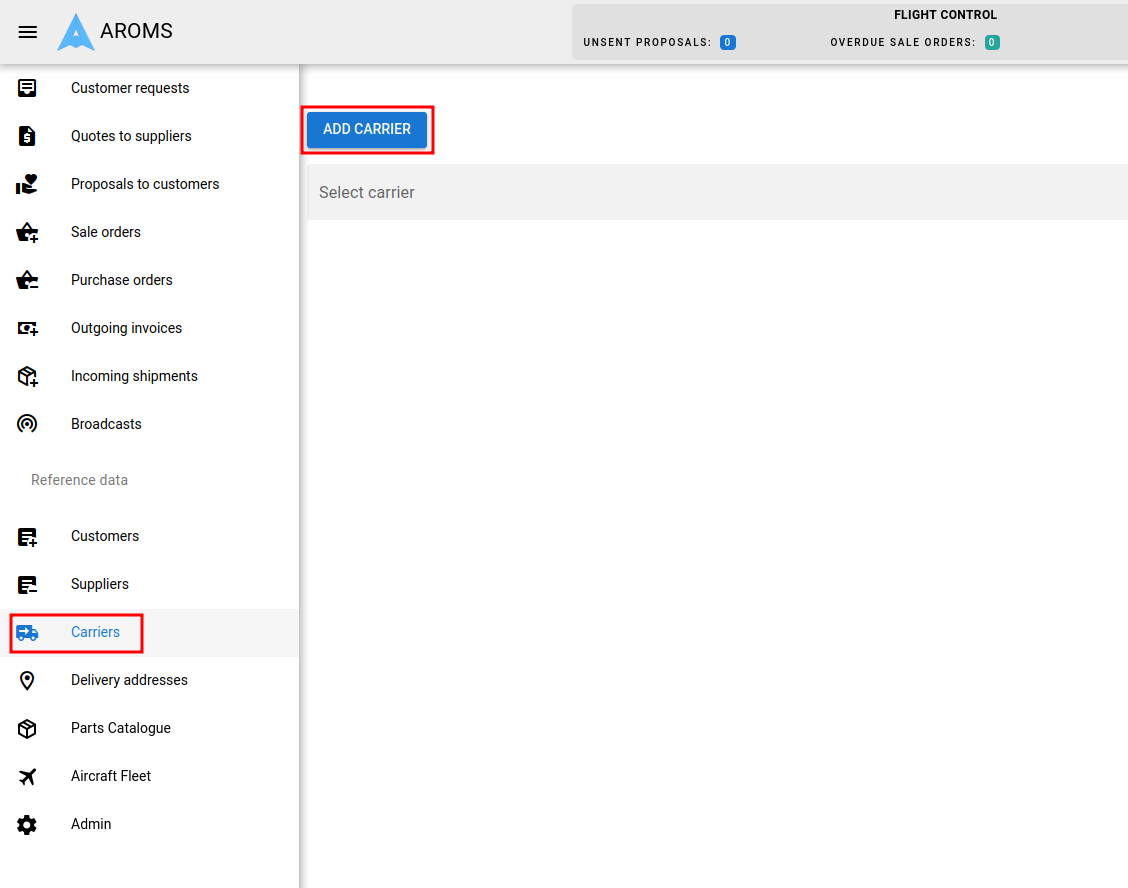The height and width of the screenshot is (888, 1128).
Task: Click the unsent proposals count badge
Action: [x=728, y=43]
